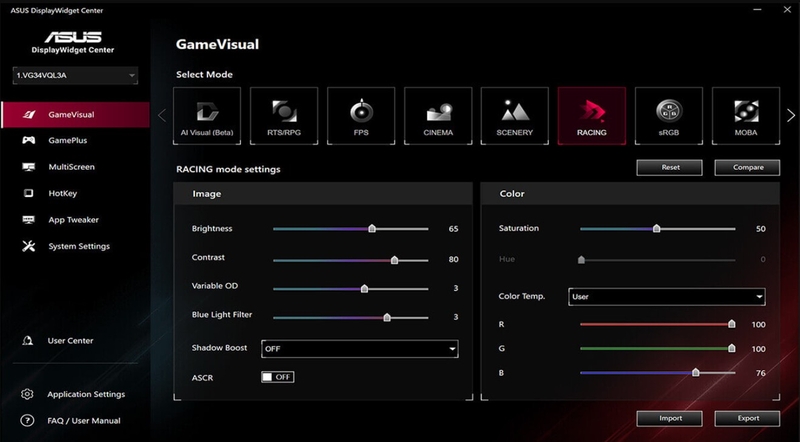The width and height of the screenshot is (800, 442).
Task: Click the Import button
Action: [669, 419]
